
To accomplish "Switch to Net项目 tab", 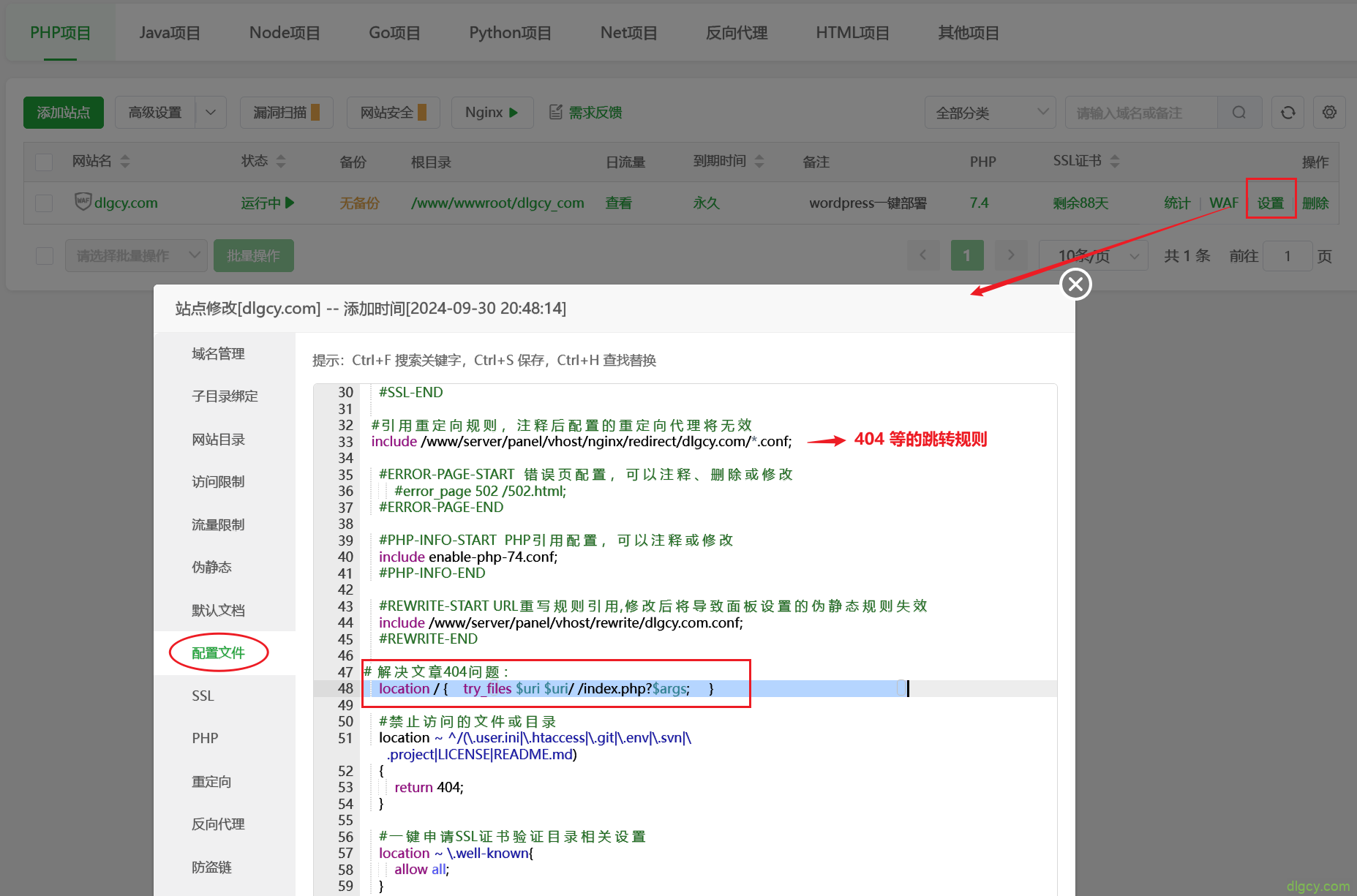I will point(628,33).
